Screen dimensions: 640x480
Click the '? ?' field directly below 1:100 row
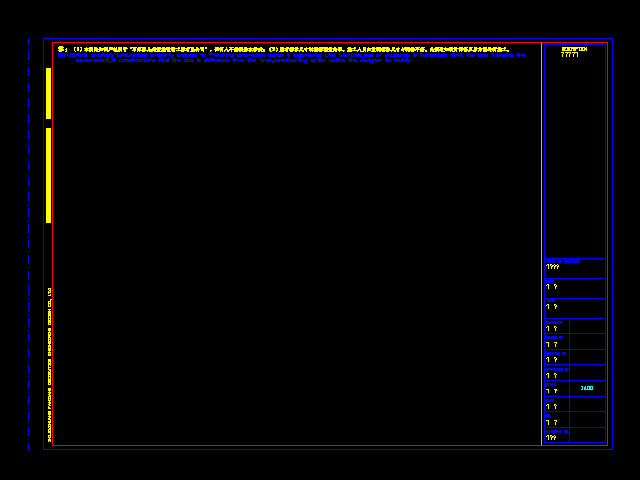552,407
